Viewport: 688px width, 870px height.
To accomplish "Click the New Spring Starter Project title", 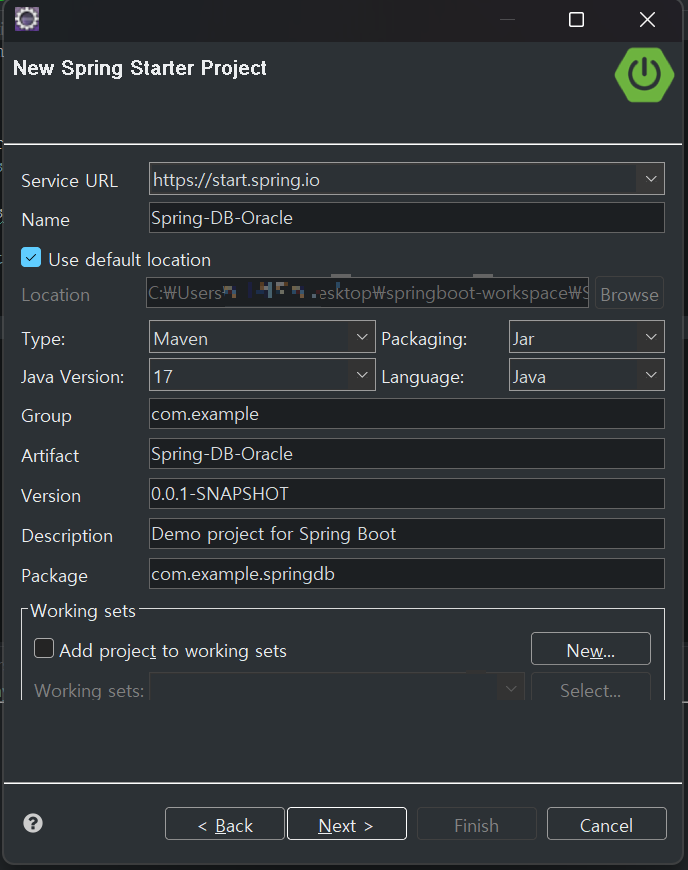I will [140, 68].
